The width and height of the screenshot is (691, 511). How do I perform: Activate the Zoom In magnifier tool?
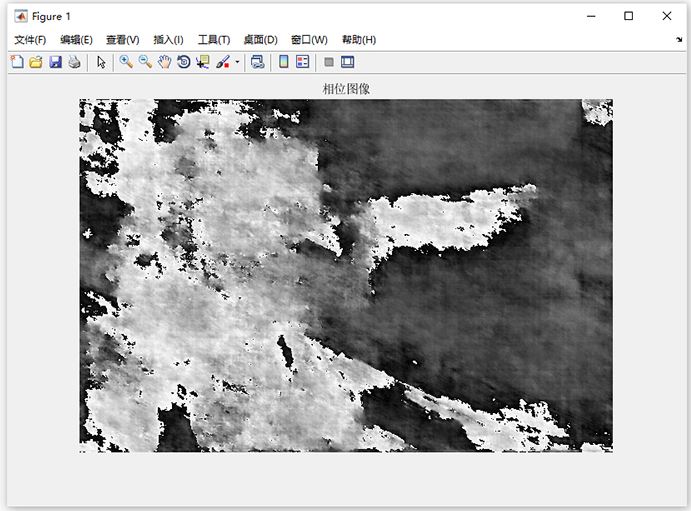click(126, 62)
